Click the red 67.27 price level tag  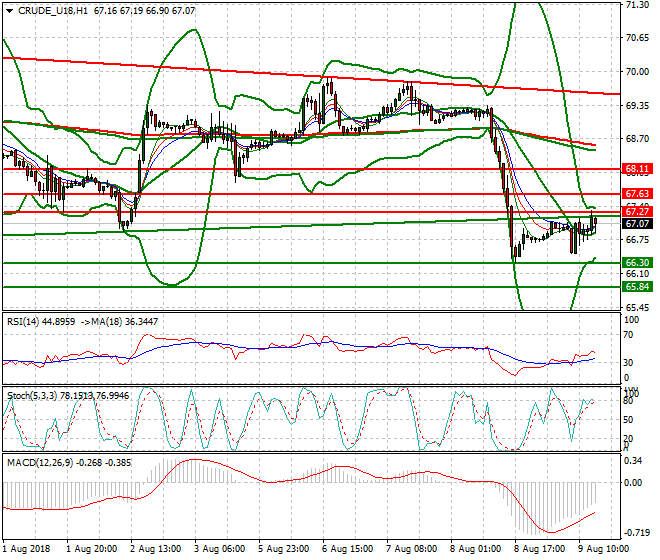tap(637, 212)
